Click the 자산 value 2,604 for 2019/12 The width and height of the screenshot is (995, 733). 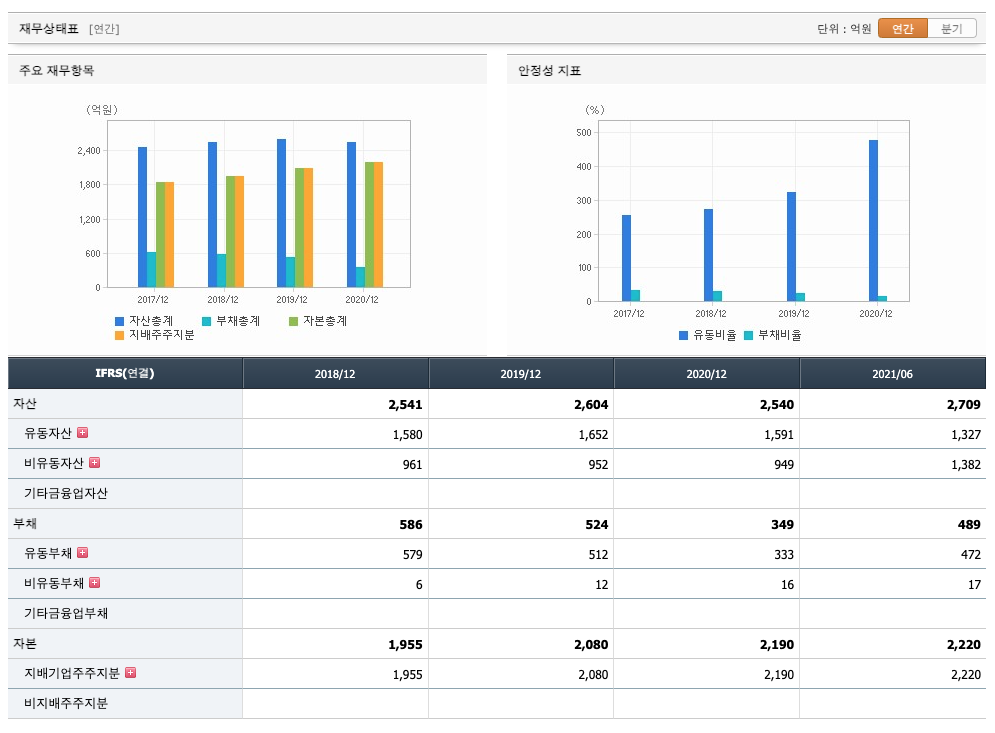coord(591,404)
